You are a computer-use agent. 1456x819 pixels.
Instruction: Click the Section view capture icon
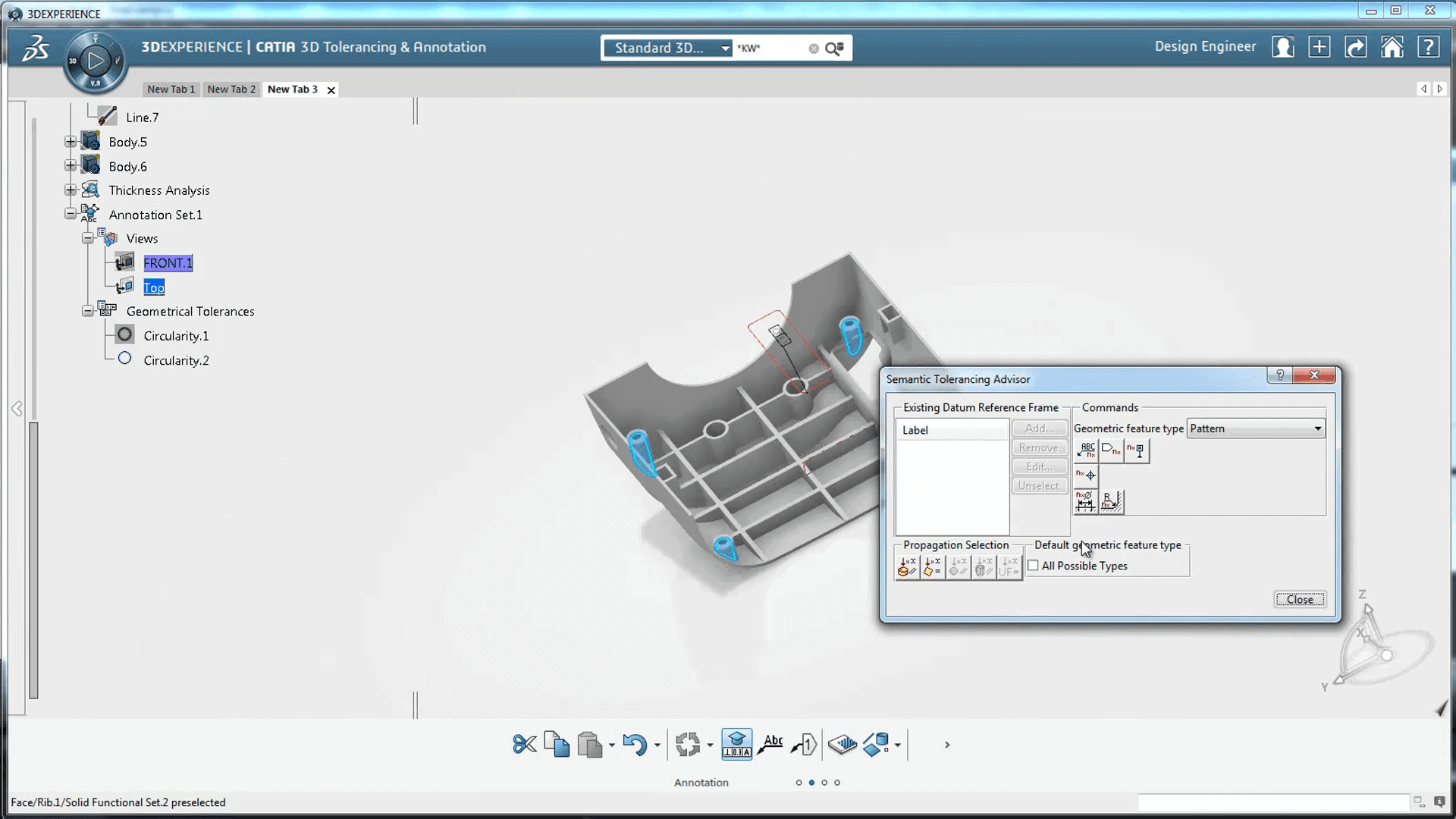[x=842, y=744]
